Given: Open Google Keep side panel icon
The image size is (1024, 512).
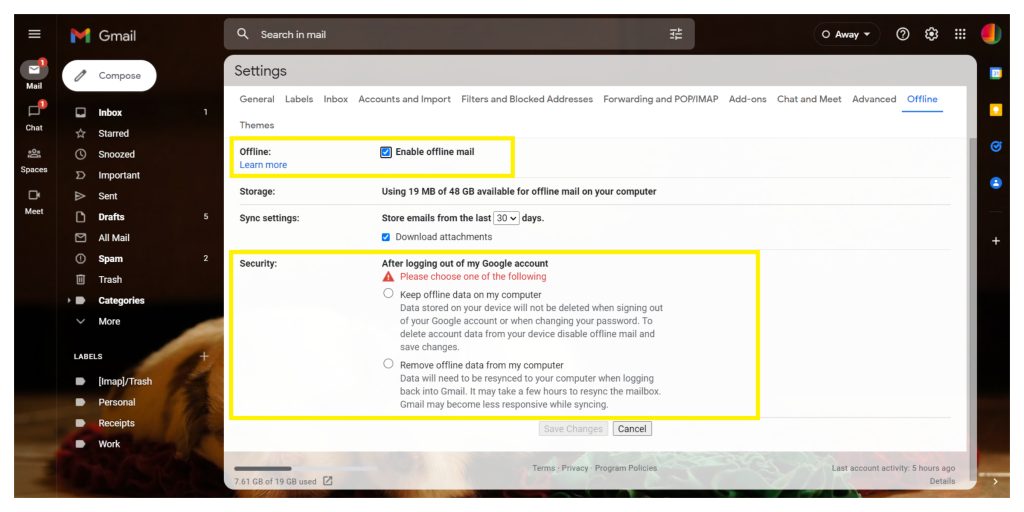Looking at the screenshot, I should point(996,110).
